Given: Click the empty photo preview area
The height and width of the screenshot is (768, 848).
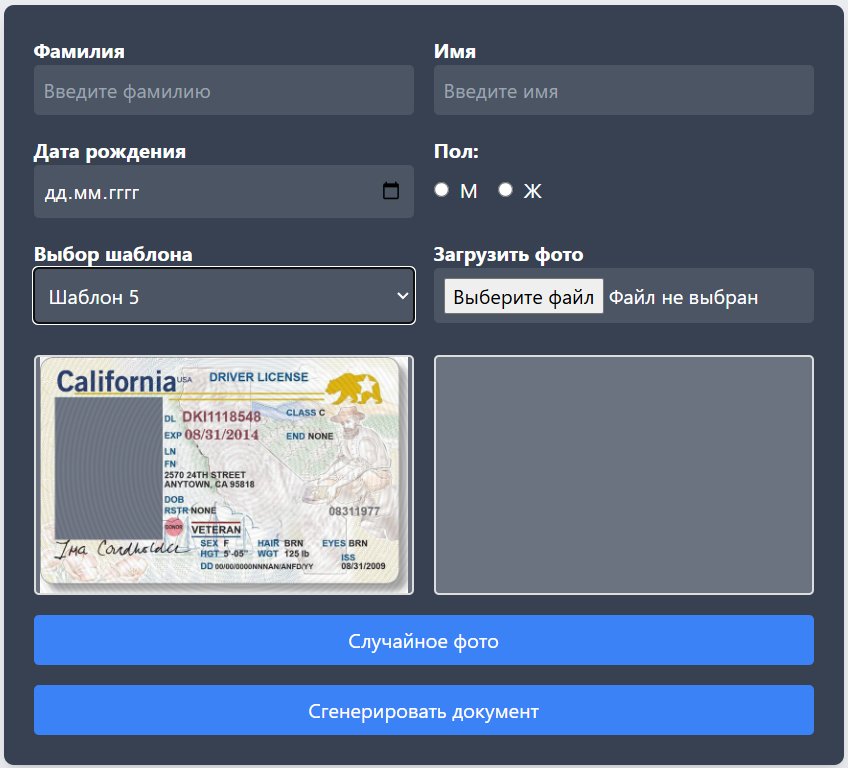Looking at the screenshot, I should point(624,475).
